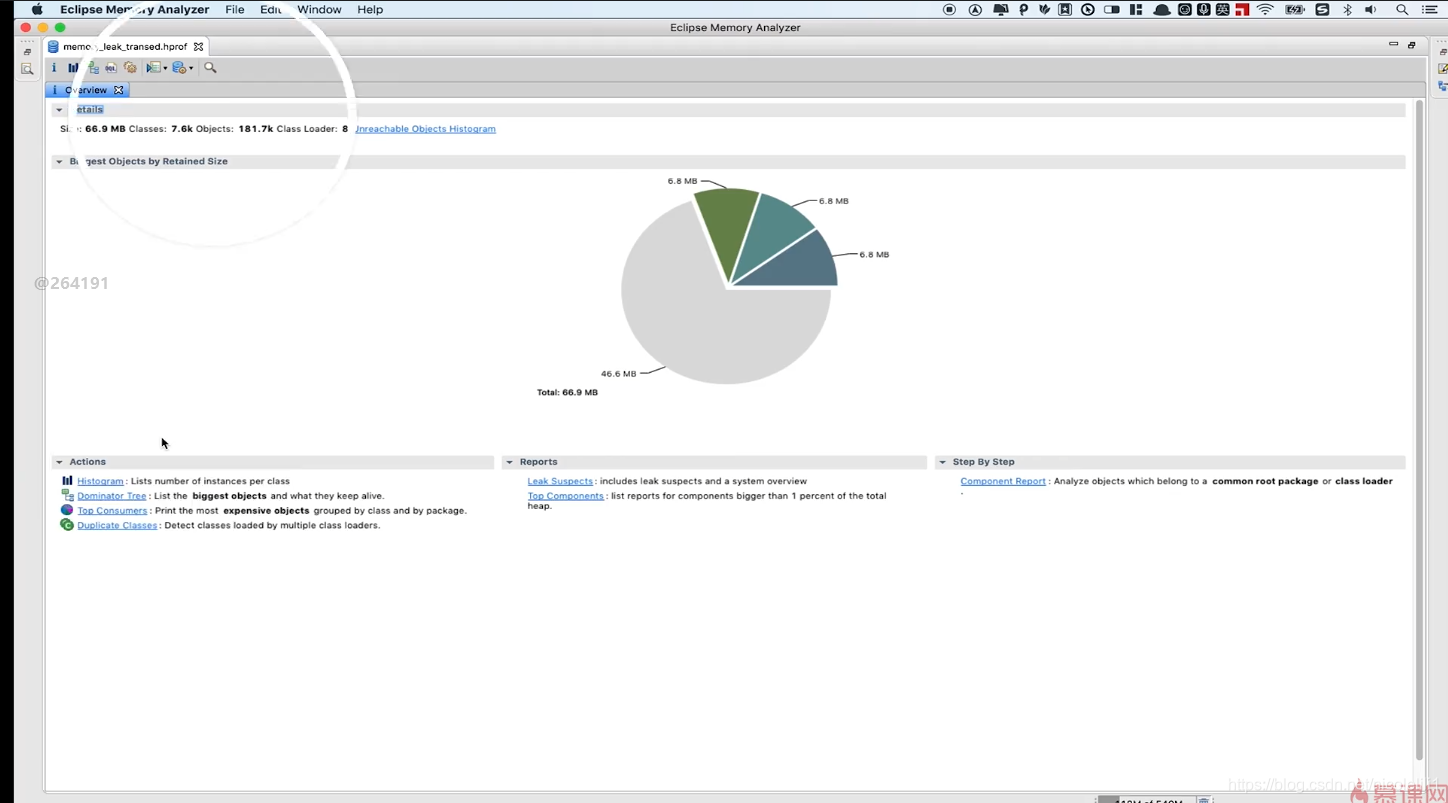This screenshot has height=803, width=1448.
Task: Click the Open Query Browser icon
Action: point(179,68)
